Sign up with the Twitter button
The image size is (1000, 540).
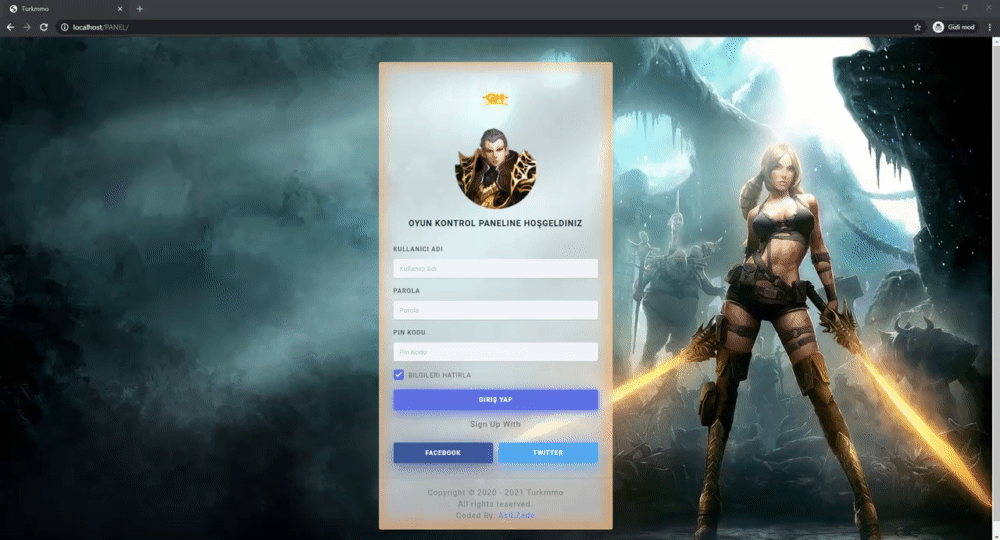[x=548, y=453]
